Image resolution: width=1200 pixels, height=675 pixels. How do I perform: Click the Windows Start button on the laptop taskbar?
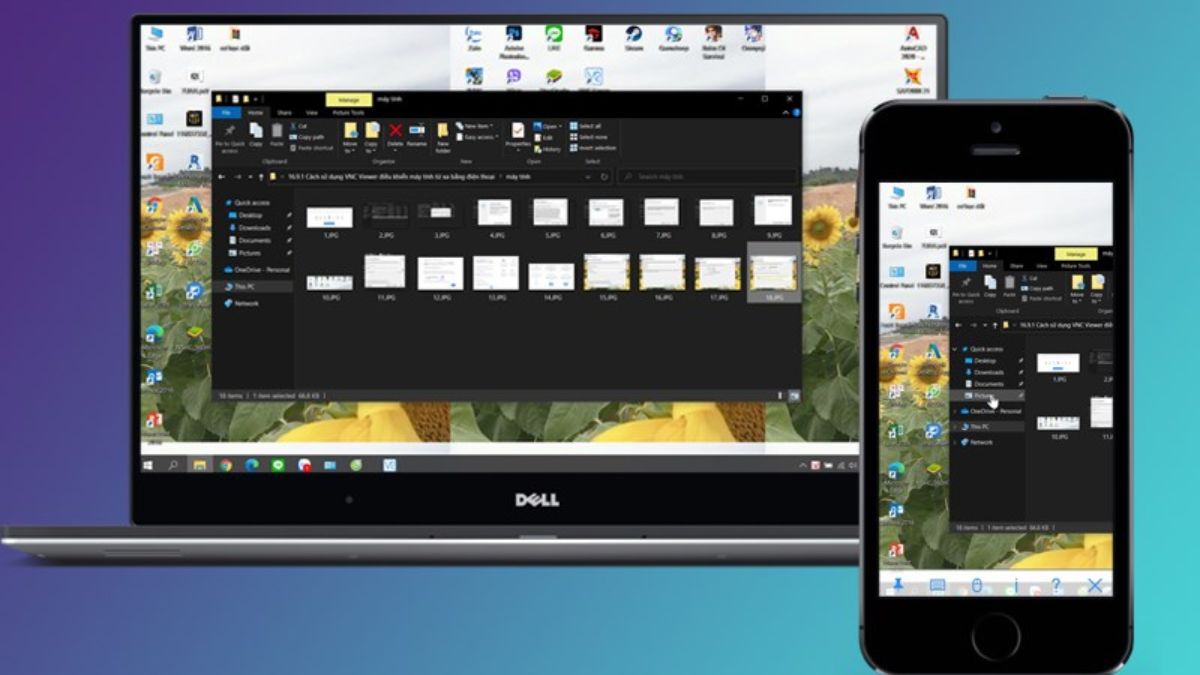(x=147, y=465)
